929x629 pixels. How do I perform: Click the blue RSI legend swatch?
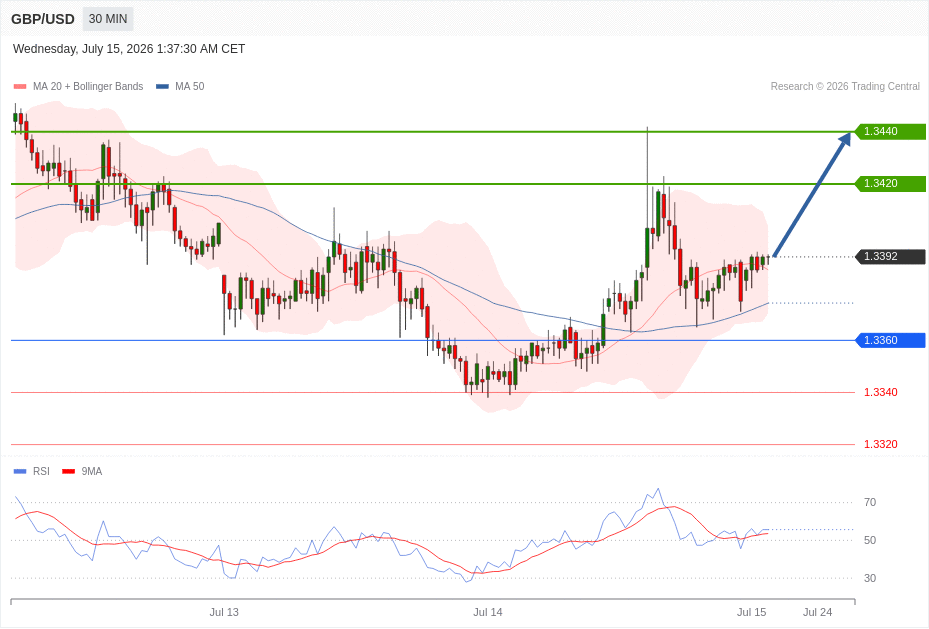(20, 471)
